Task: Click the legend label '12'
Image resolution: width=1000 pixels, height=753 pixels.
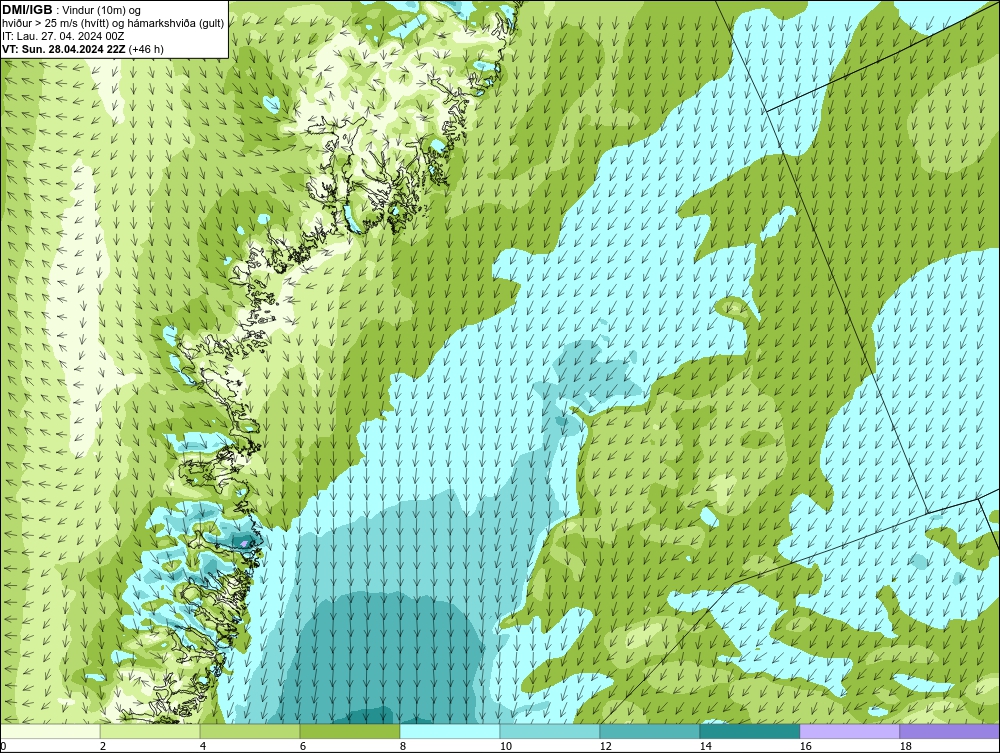Action: (x=605, y=746)
